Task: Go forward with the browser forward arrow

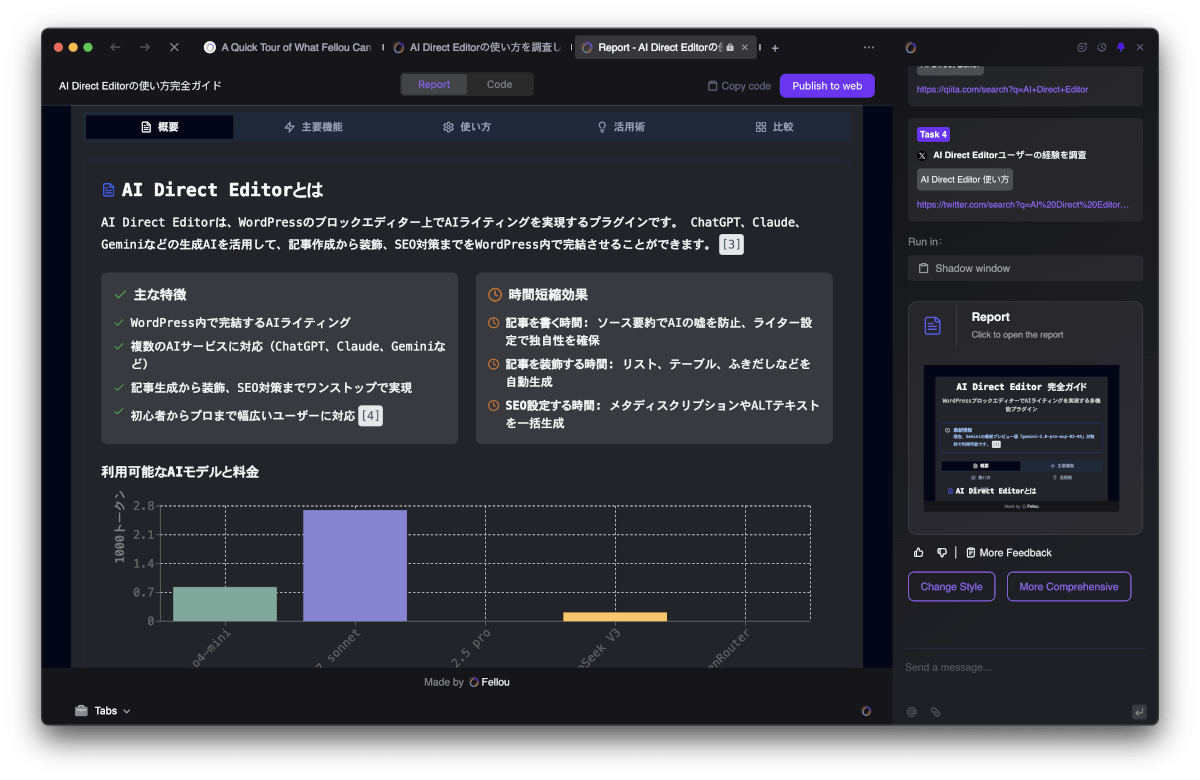Action: pos(145,47)
